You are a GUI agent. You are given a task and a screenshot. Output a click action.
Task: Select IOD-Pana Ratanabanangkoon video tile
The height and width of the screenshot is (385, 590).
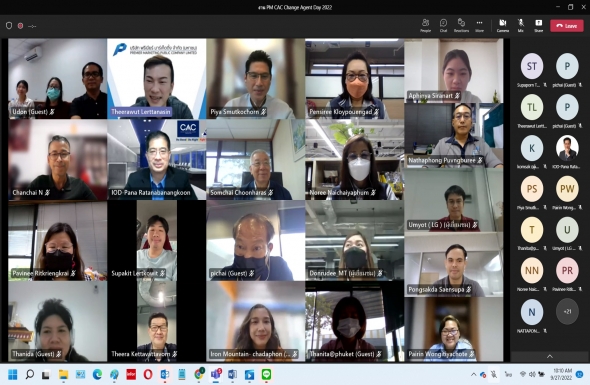pyautogui.click(x=157, y=160)
